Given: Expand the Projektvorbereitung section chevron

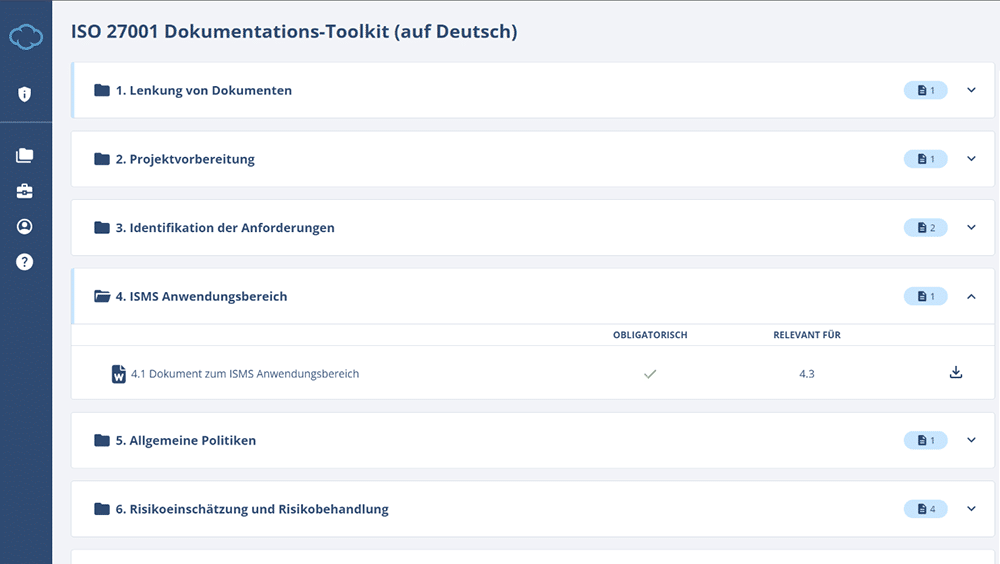Looking at the screenshot, I should [971, 159].
